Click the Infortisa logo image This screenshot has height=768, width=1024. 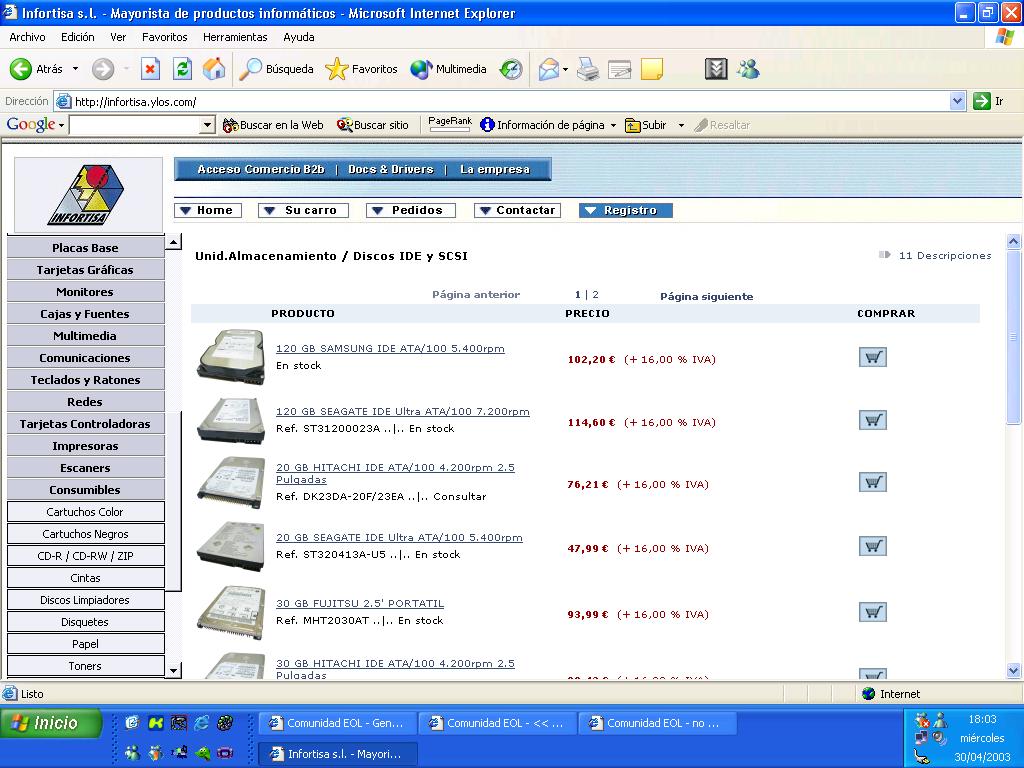click(x=88, y=195)
